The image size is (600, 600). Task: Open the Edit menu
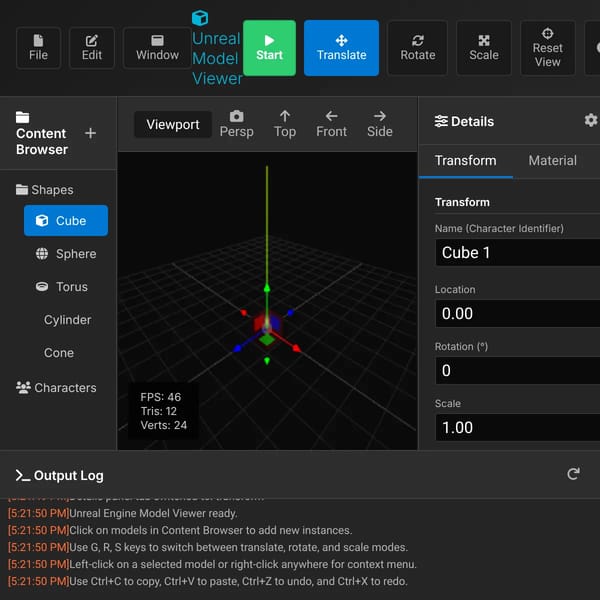tap(92, 48)
